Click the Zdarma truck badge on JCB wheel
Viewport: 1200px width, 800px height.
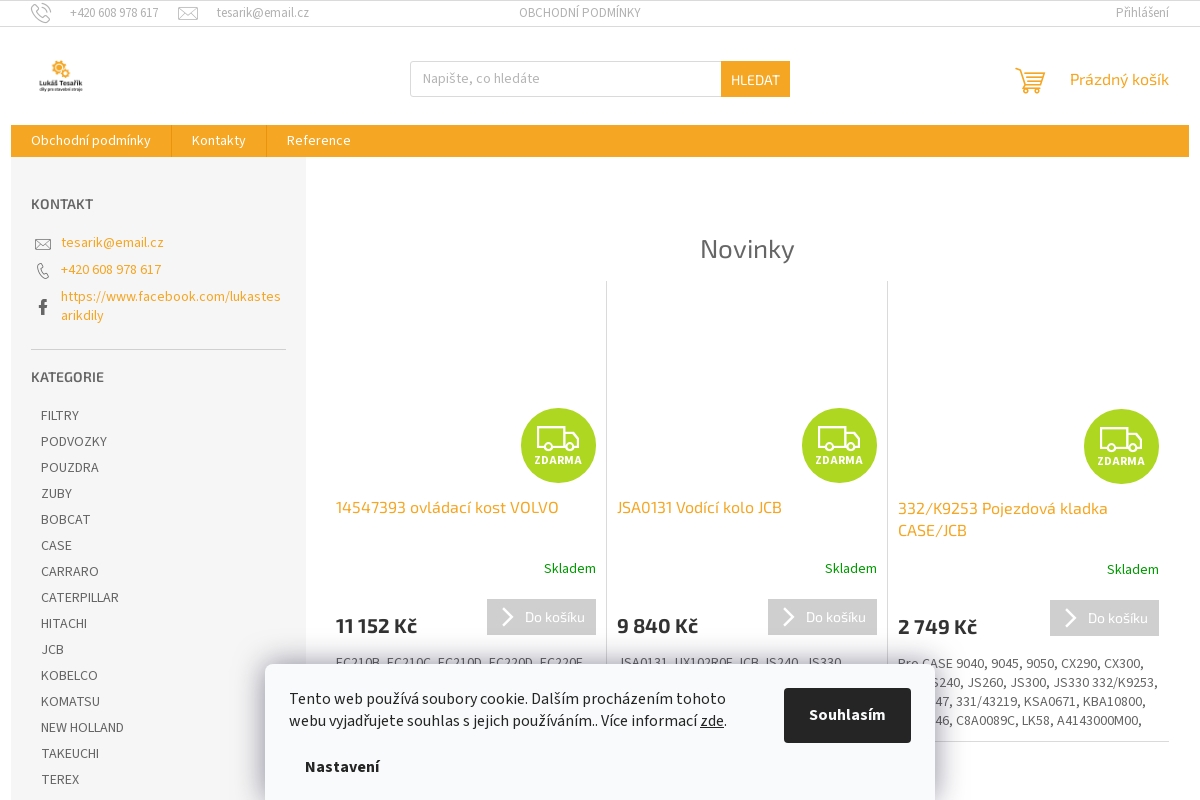point(839,445)
